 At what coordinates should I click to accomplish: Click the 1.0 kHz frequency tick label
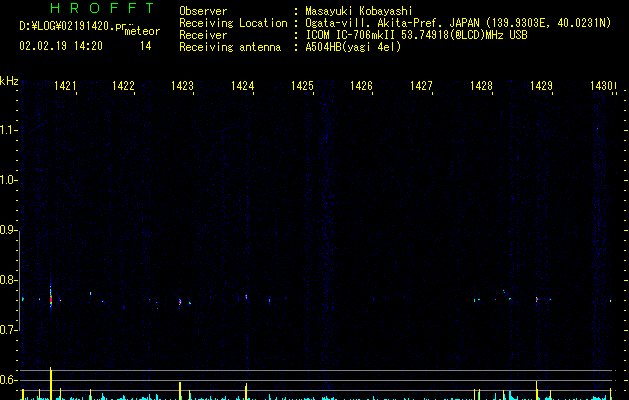[x=8, y=180]
